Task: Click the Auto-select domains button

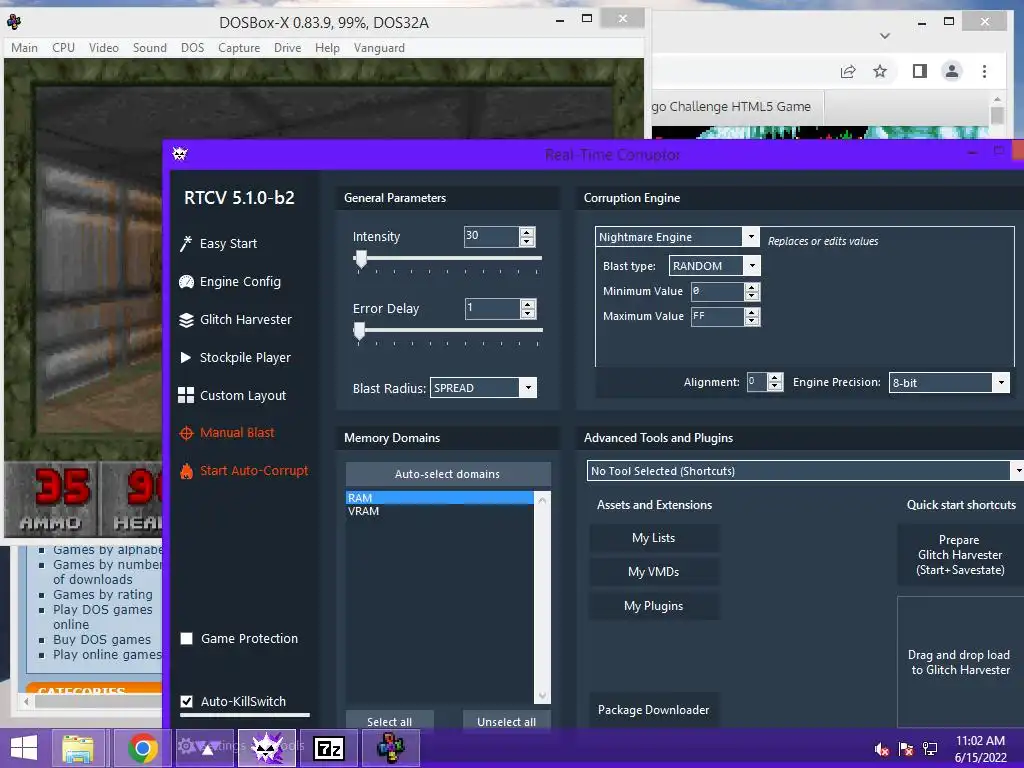Action: tap(448, 474)
